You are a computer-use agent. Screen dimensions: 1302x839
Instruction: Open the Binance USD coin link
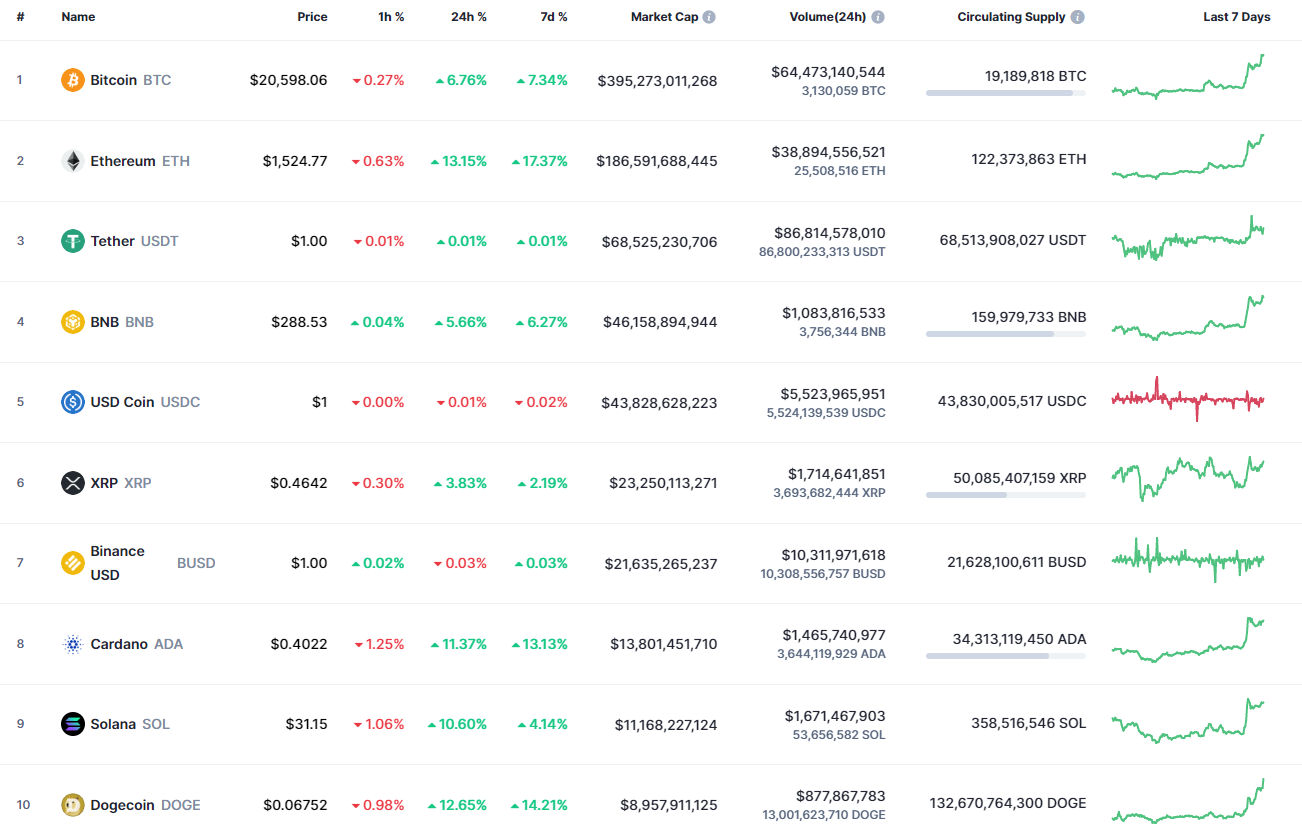tap(119, 562)
